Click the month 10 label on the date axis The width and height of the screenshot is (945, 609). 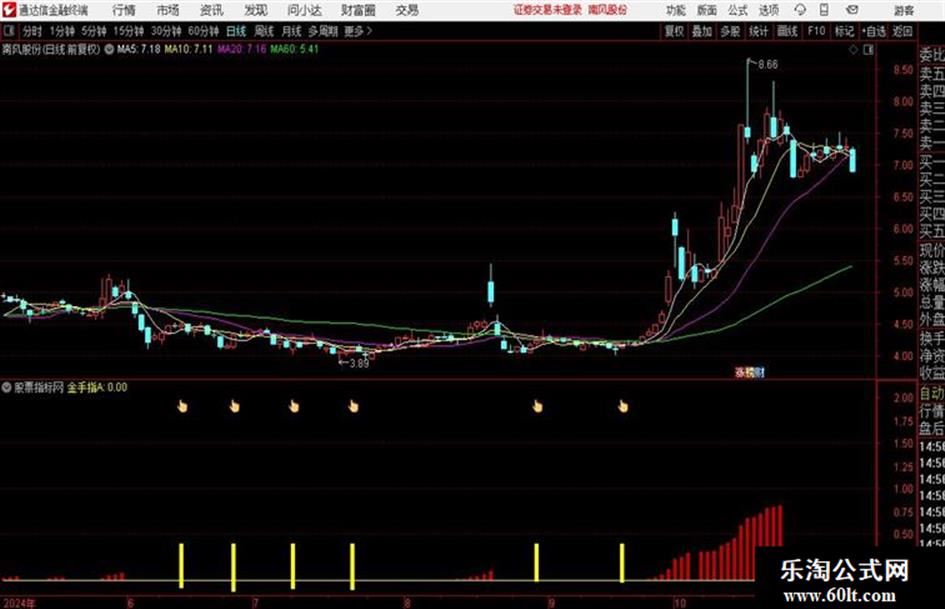click(680, 602)
